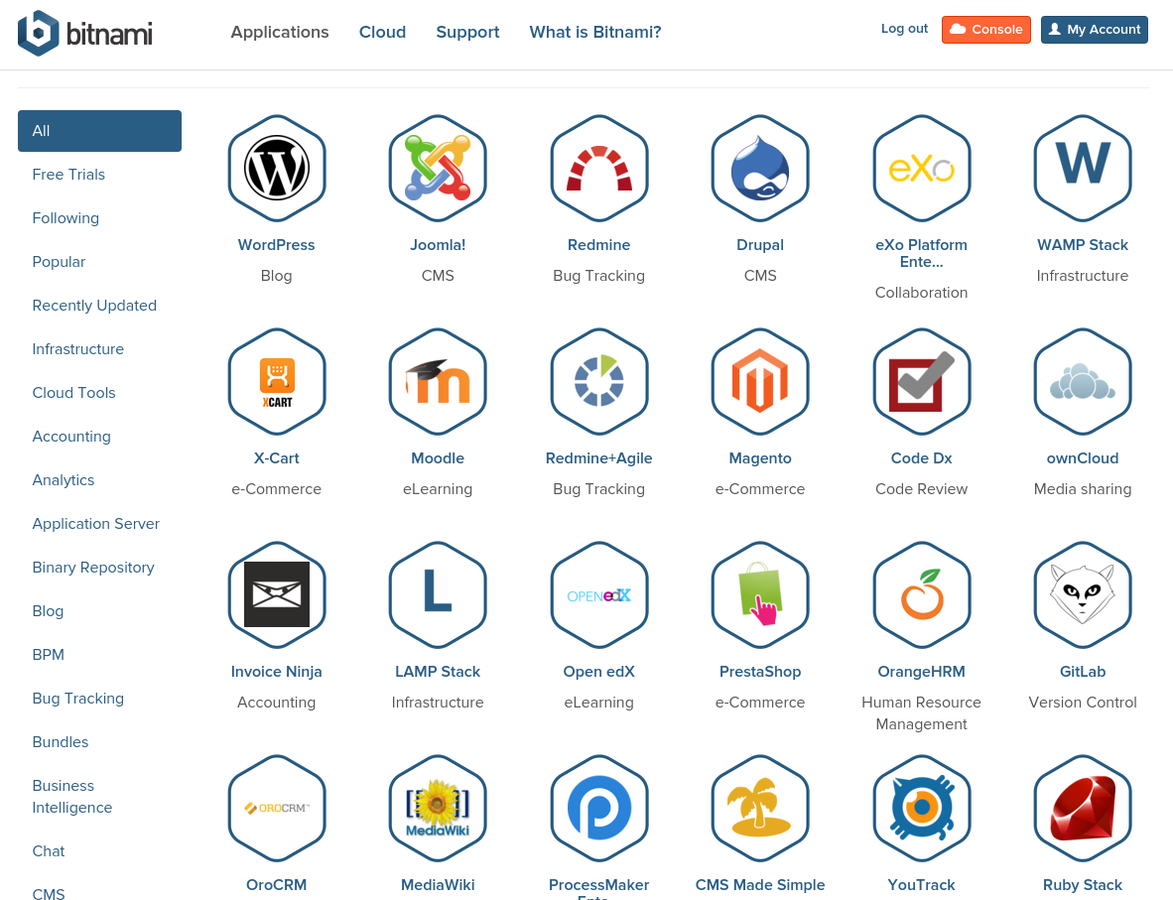Select Accounting category in sidebar

click(x=72, y=436)
